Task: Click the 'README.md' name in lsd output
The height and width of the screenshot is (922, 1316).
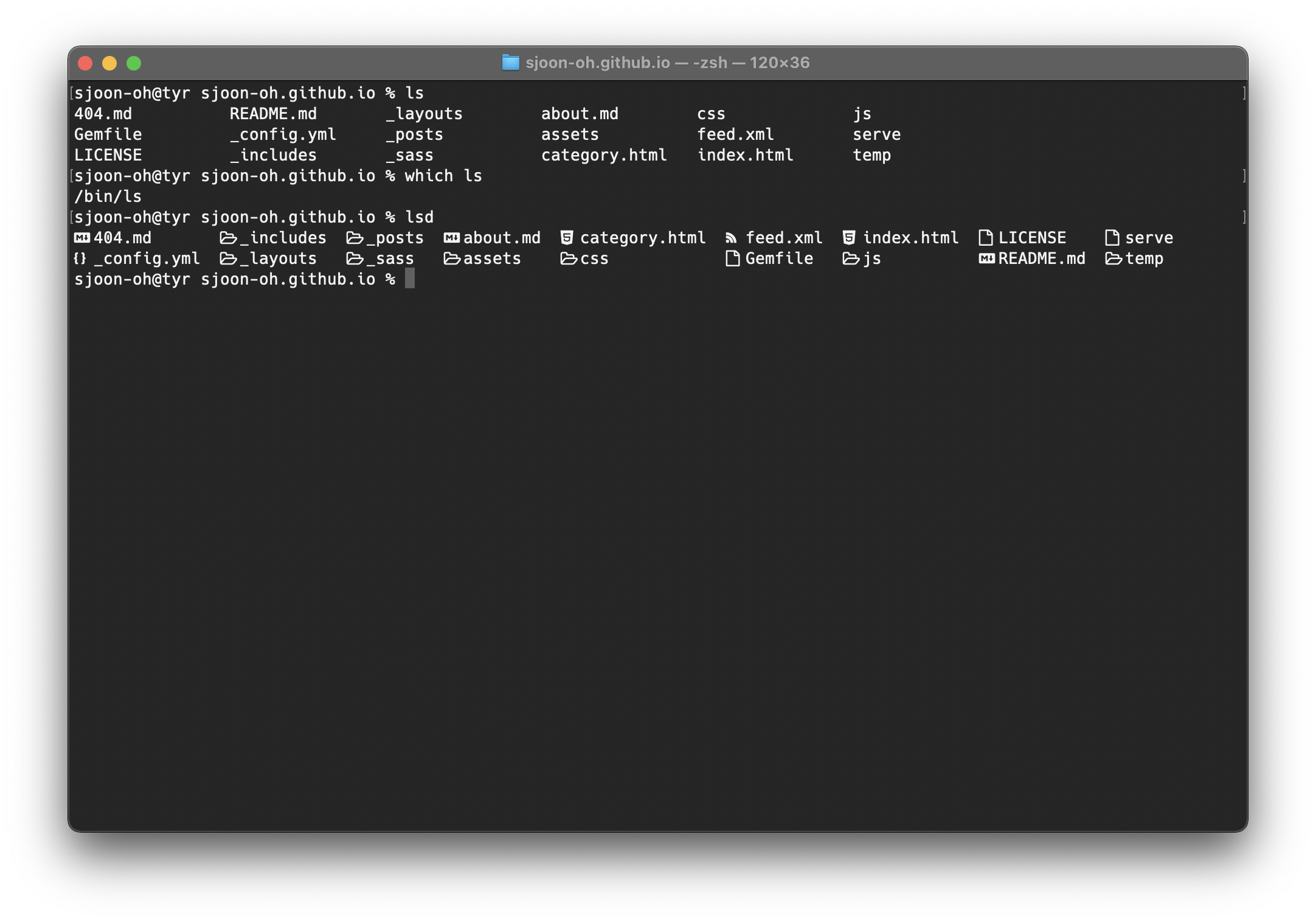Action: 1042,258
